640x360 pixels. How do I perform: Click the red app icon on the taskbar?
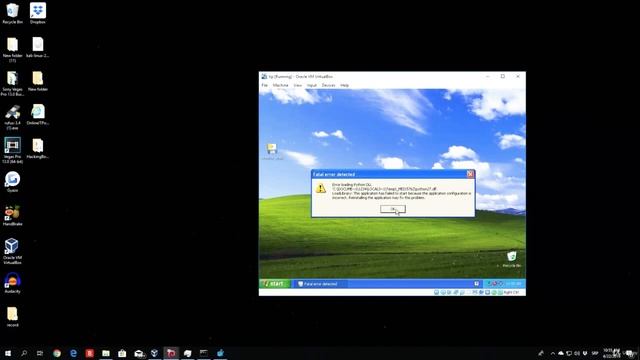(90, 353)
